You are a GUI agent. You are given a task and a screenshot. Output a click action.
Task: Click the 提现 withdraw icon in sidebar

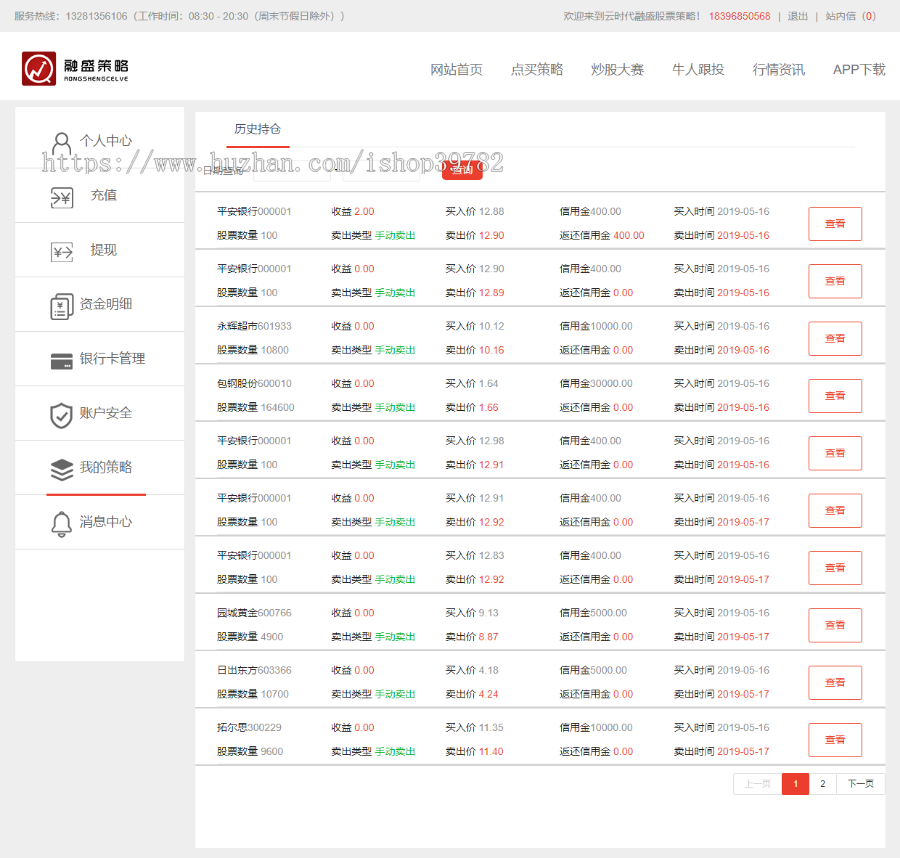pos(61,252)
